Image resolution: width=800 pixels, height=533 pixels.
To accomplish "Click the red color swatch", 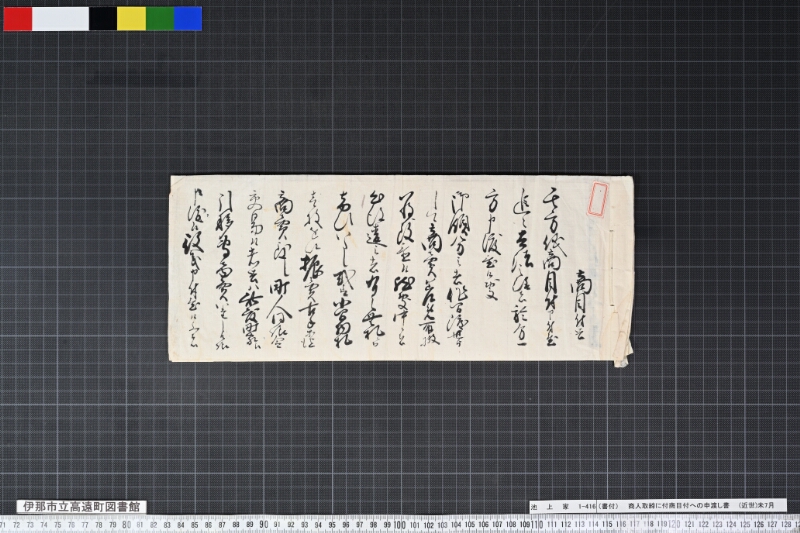I will click(x=17, y=18).
